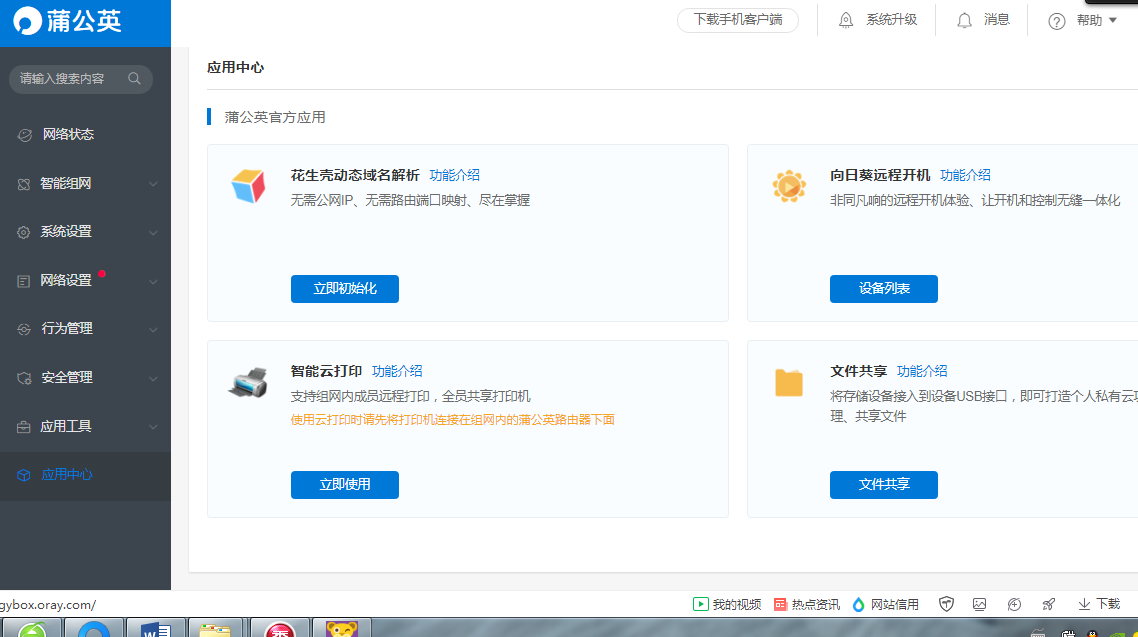Viewport: 1138px width, 637px height.
Task: Click the 系统升级 rocket icon
Action: pos(846,19)
